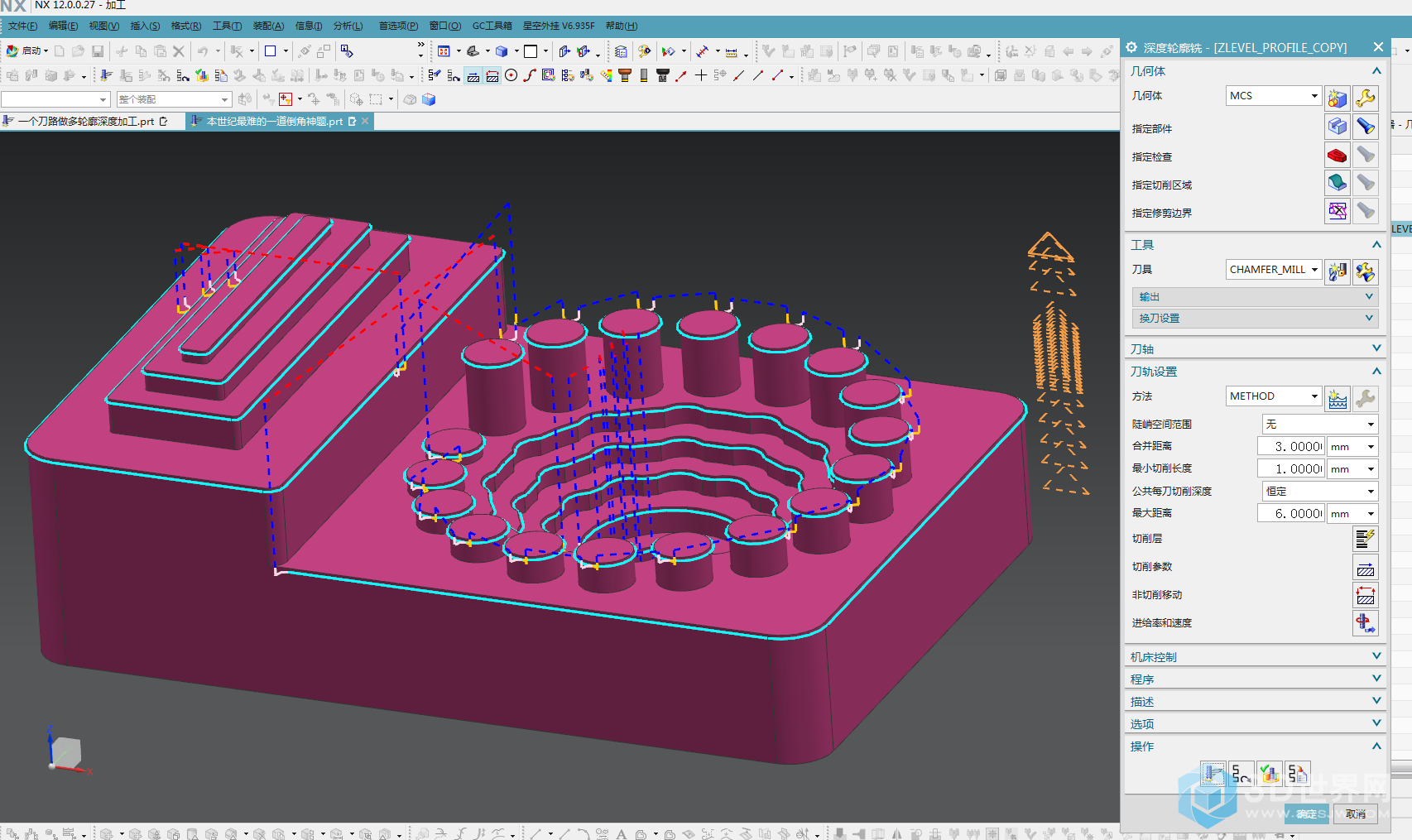This screenshot has width=1412, height=840.
Task: Expand the 刀轴 section
Action: (x=1255, y=348)
